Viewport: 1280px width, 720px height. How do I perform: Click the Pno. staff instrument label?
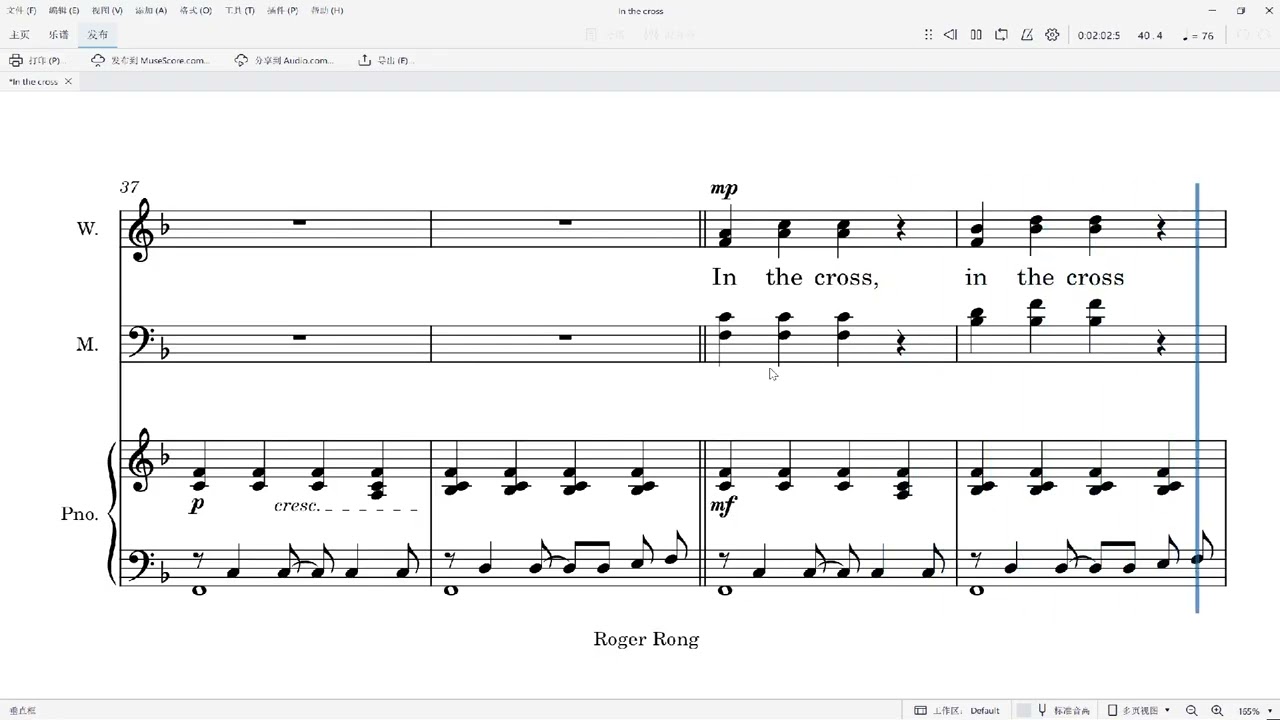(80, 514)
